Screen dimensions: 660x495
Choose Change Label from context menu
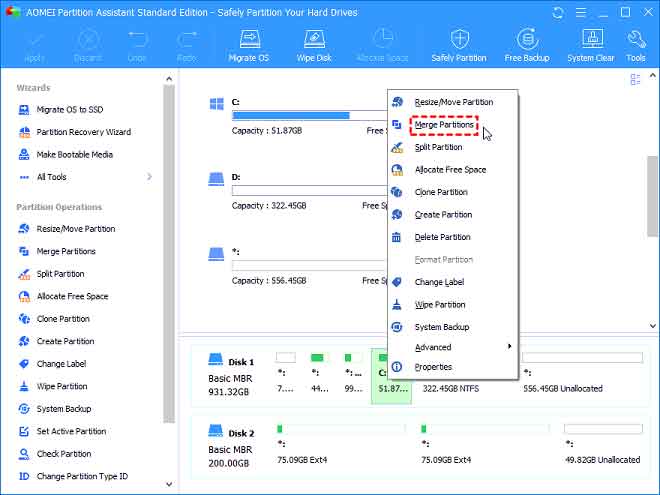[453, 282]
